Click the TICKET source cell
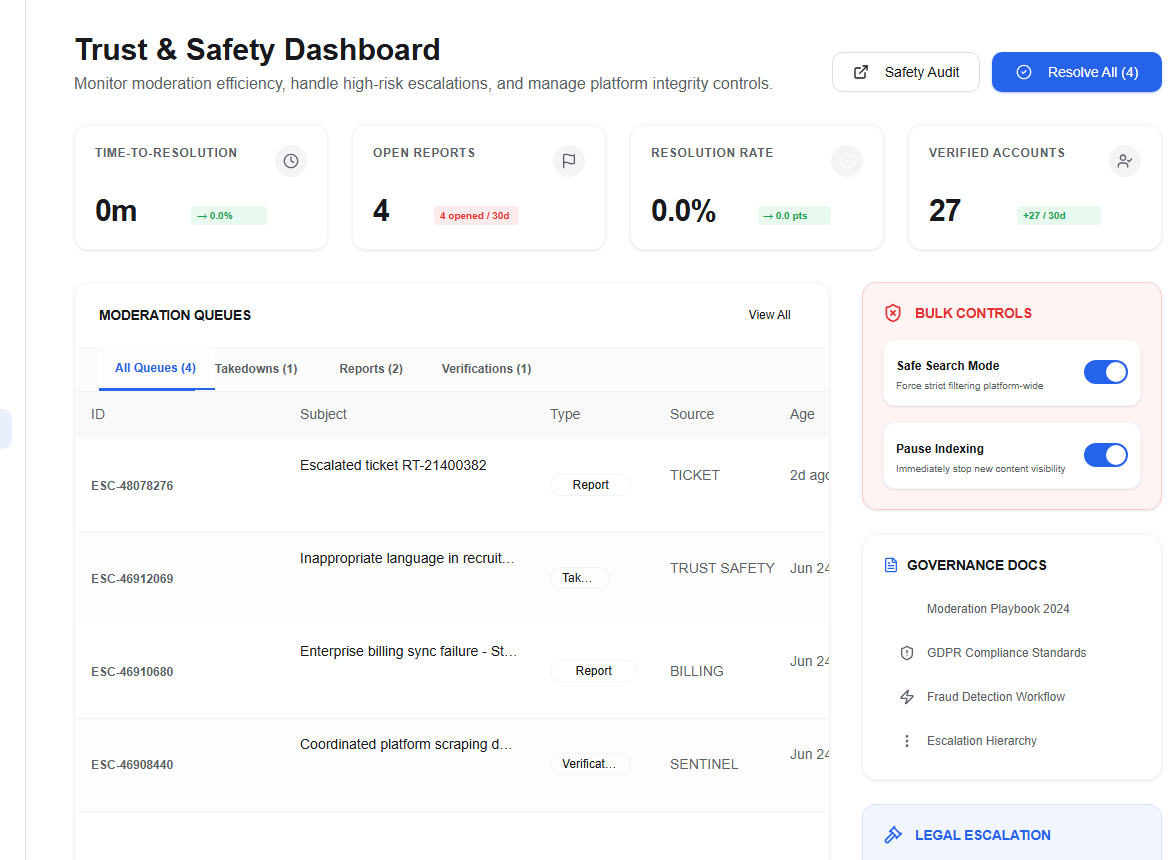1170x860 pixels. (x=695, y=476)
